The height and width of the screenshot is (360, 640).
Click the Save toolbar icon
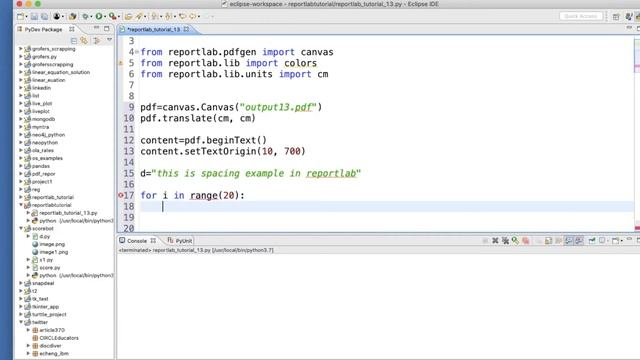(34, 16)
